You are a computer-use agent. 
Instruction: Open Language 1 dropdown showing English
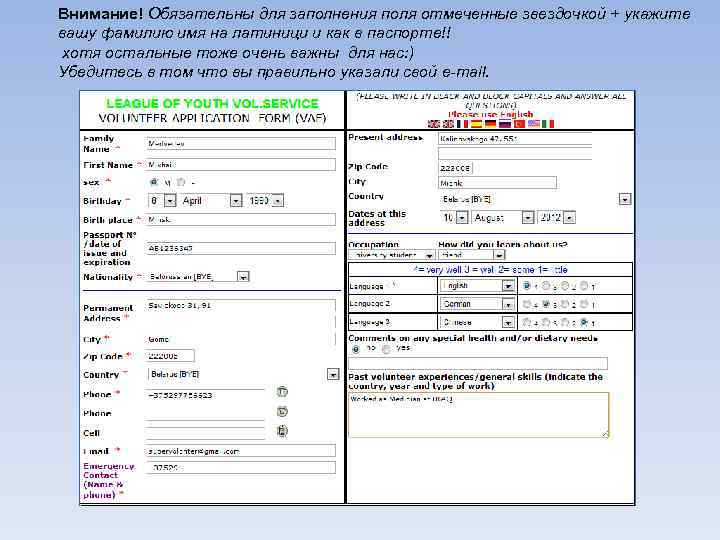507,286
